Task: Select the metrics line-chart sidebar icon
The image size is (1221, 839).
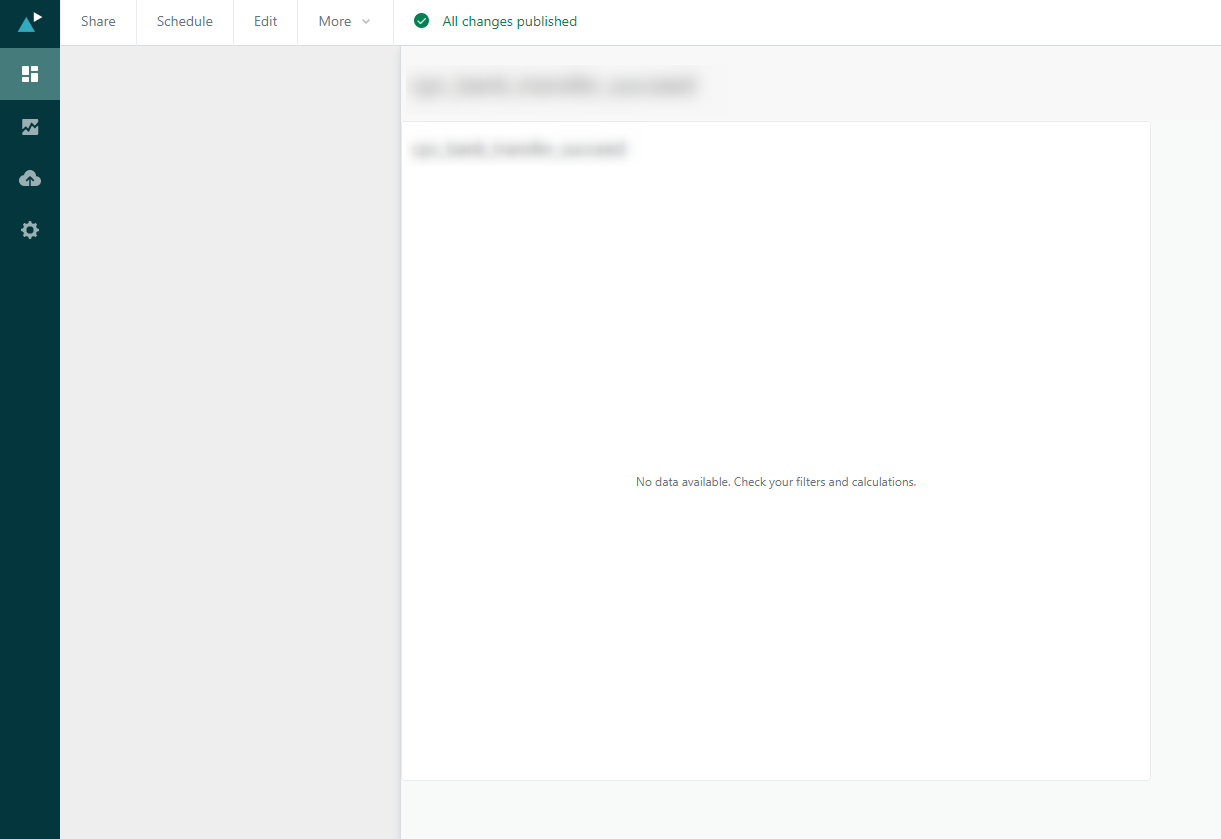Action: (x=30, y=126)
